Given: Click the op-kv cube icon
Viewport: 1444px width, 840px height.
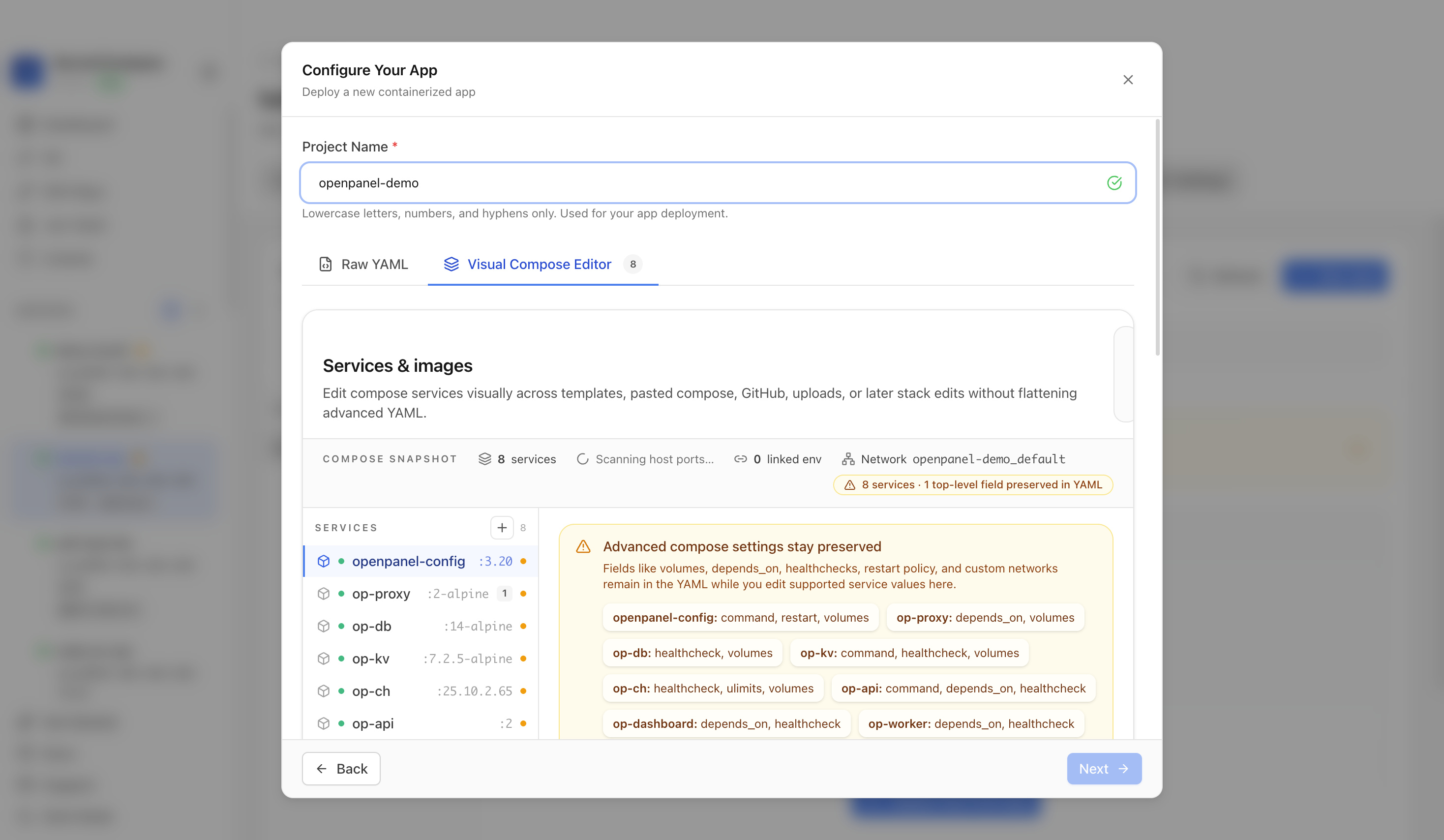Looking at the screenshot, I should click(323, 659).
